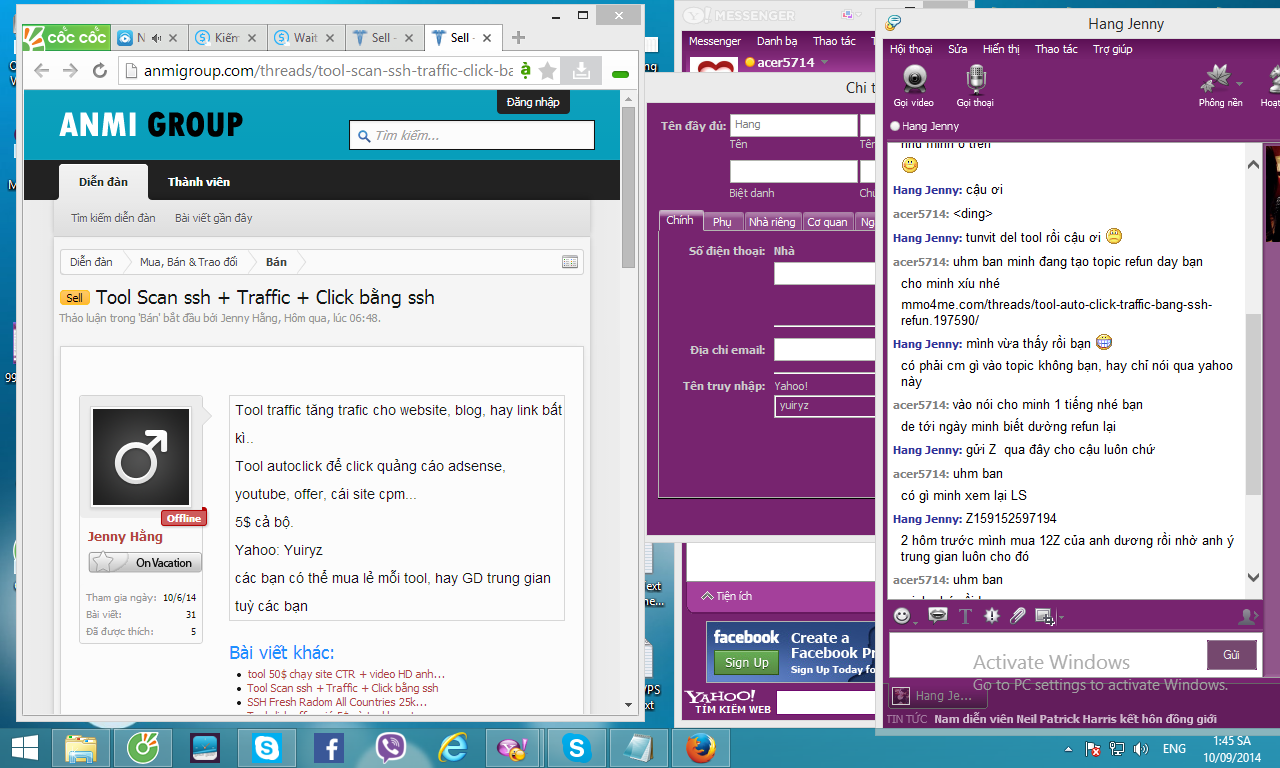Image resolution: width=1280 pixels, height=768 pixels.
Task: Open the Danh bạ menu in Messenger
Action: coord(777,41)
